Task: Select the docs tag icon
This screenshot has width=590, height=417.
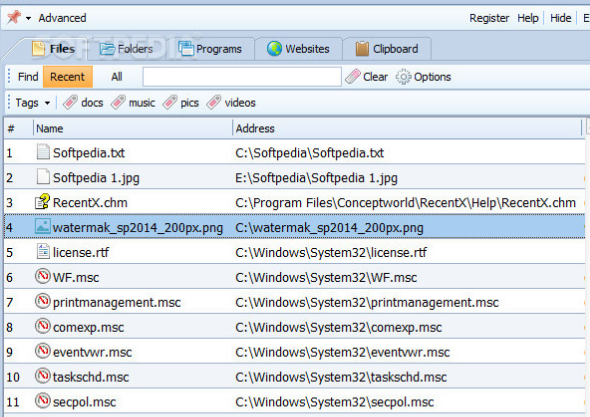Action: click(70, 102)
